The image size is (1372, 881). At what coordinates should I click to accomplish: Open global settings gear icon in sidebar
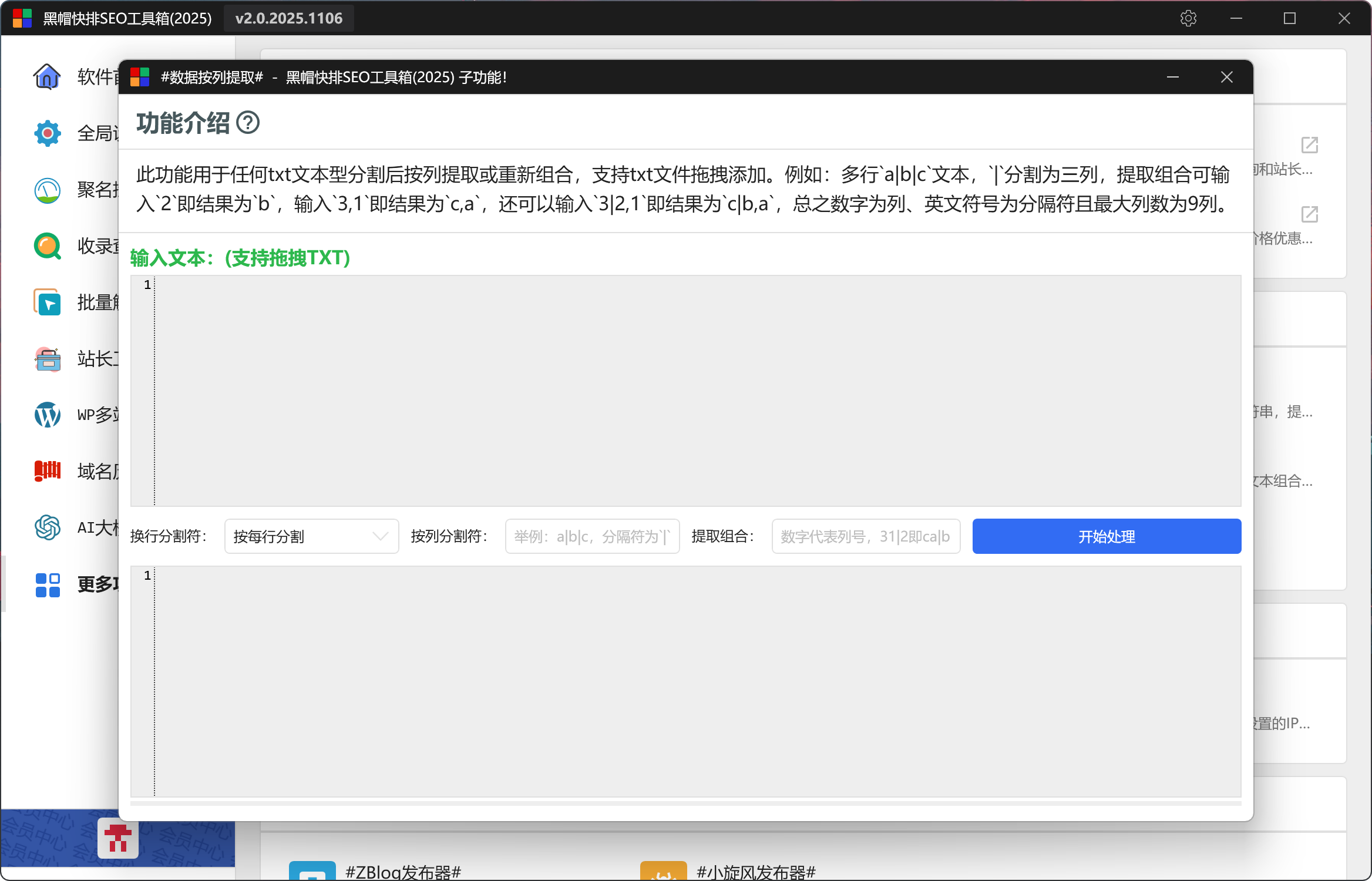click(x=47, y=133)
